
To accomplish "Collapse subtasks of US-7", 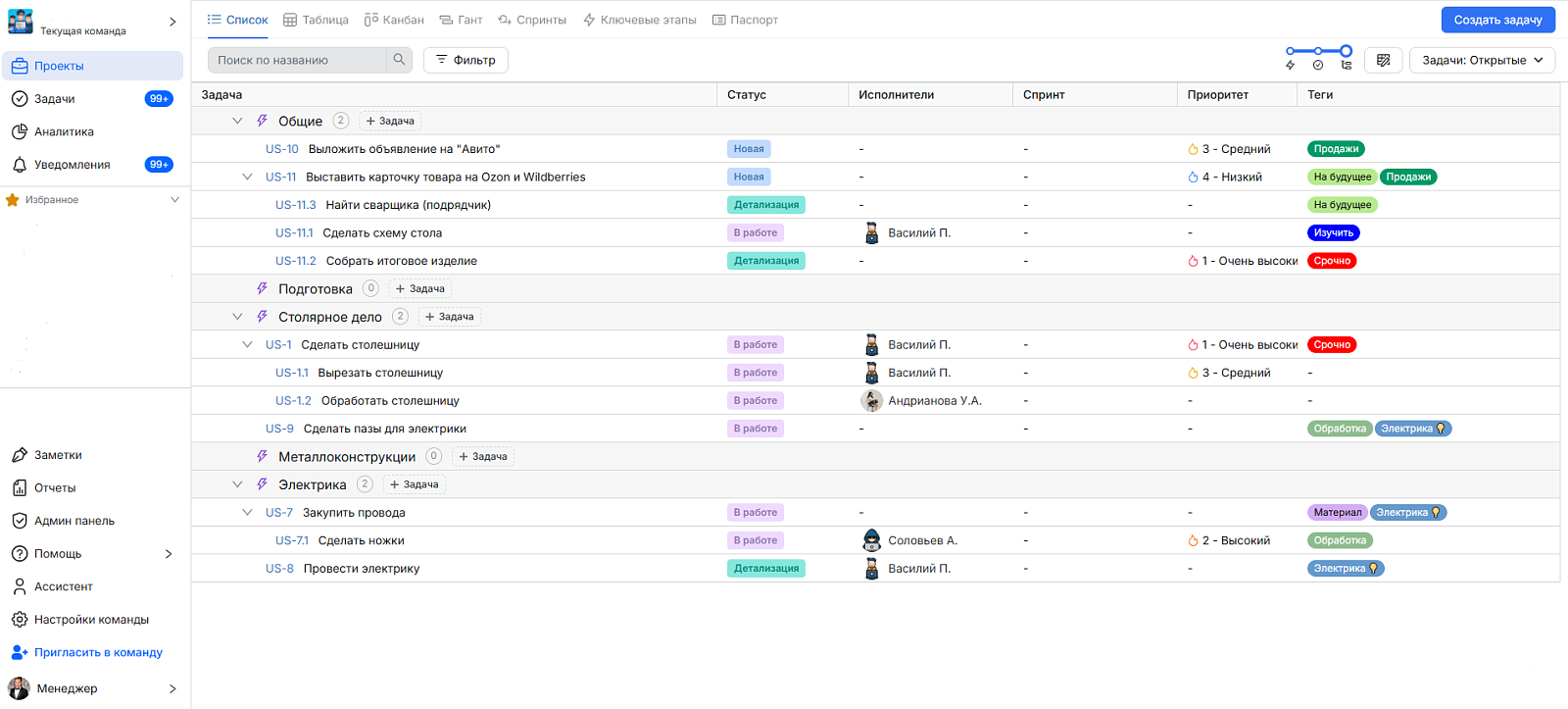I will point(247,512).
